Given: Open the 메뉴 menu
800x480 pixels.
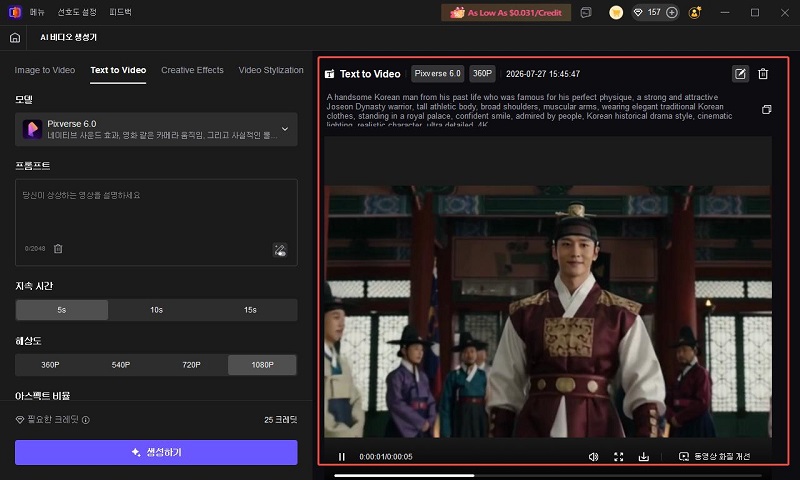Looking at the screenshot, I should tap(37, 12).
